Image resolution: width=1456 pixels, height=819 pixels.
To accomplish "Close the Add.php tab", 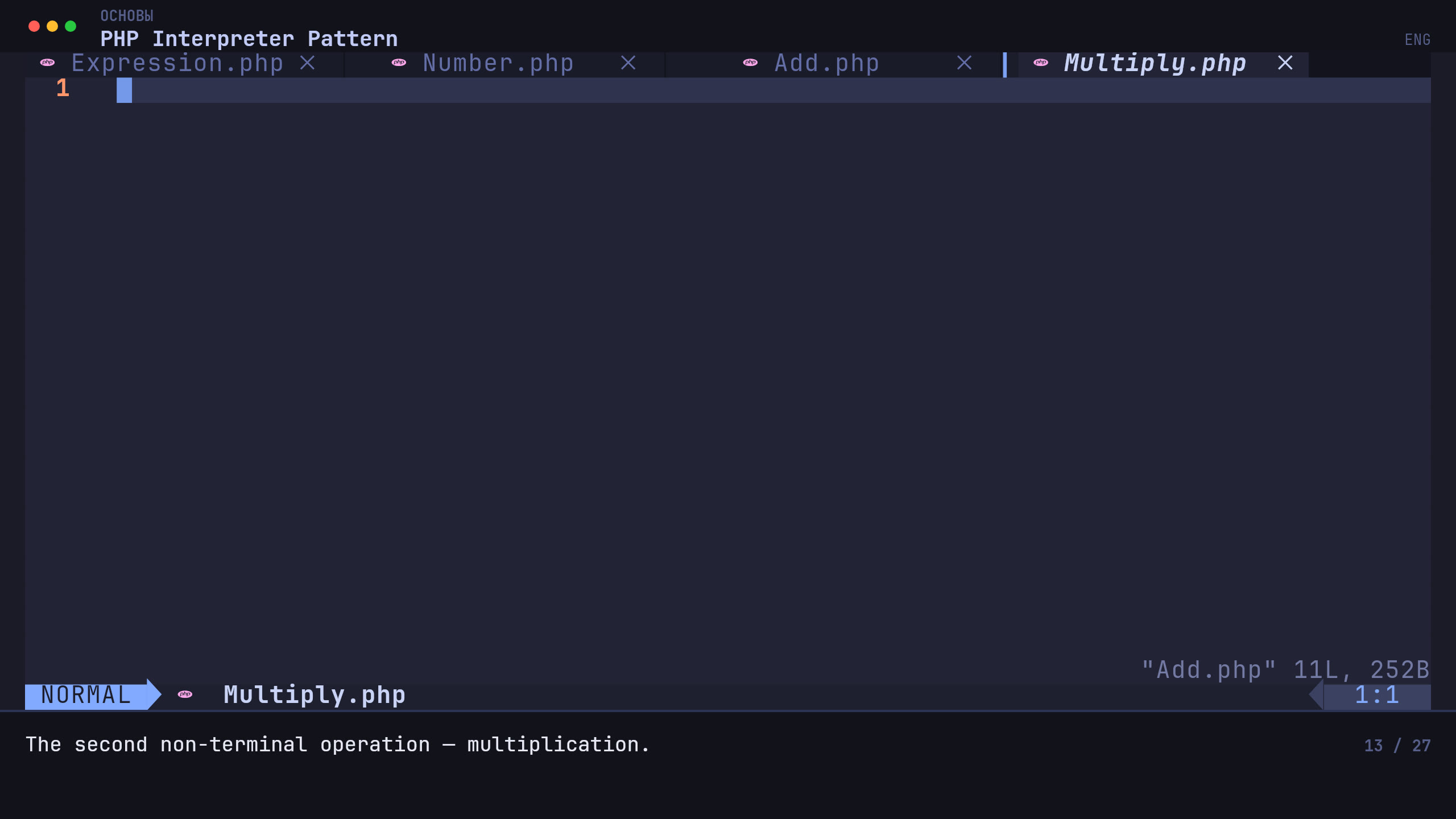I will [964, 63].
